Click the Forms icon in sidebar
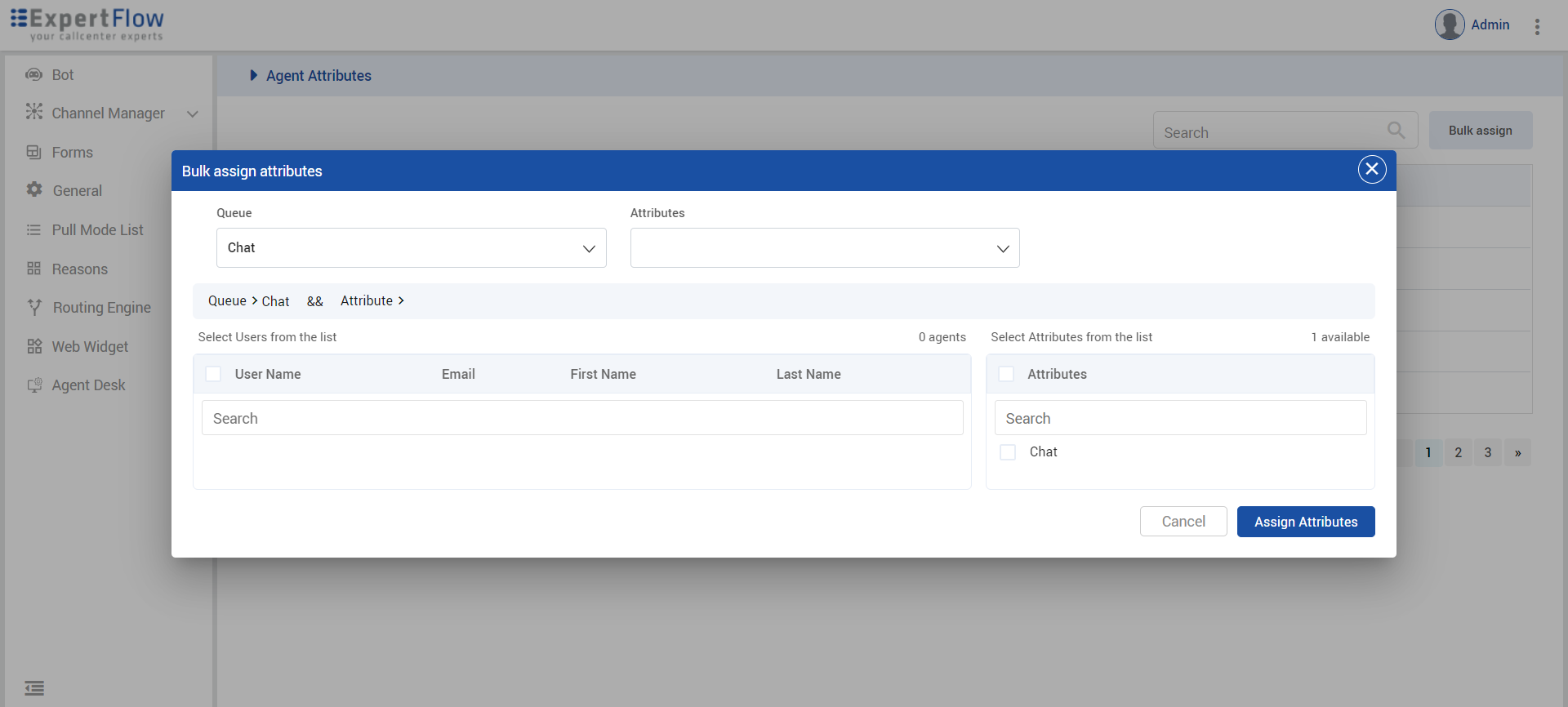 (x=33, y=152)
